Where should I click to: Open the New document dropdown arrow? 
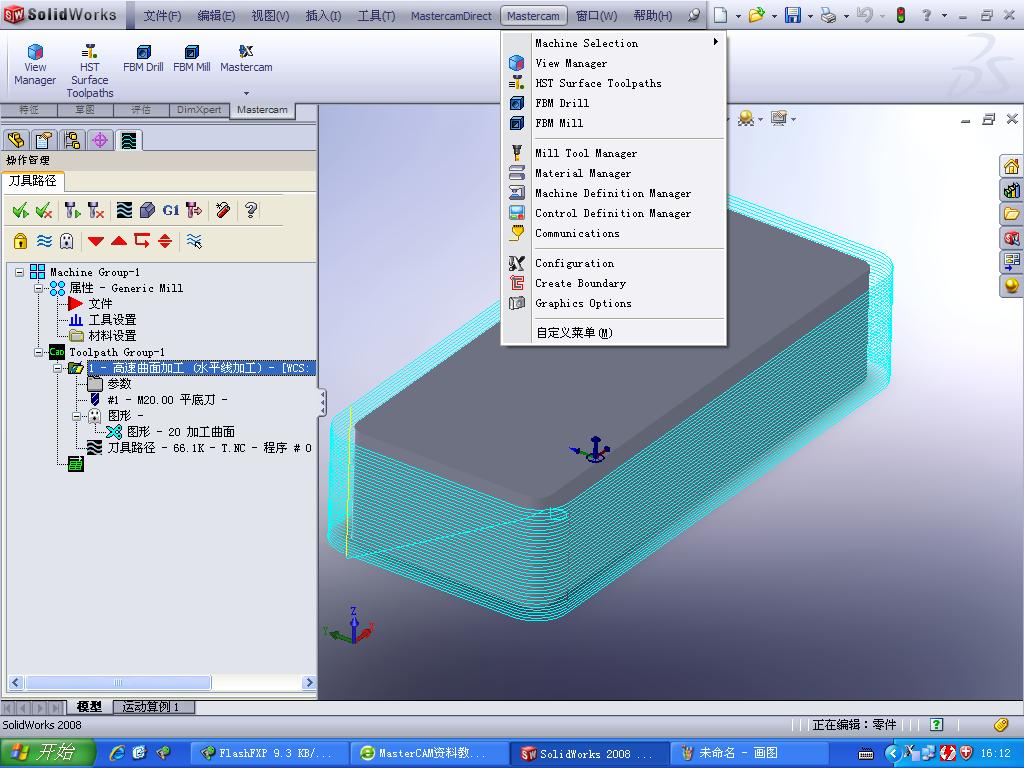(738, 16)
